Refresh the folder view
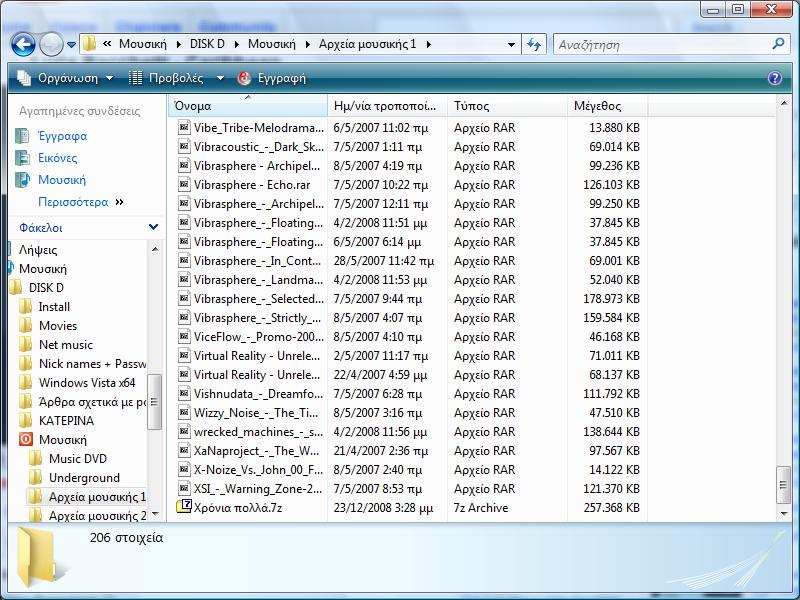The image size is (800, 600). click(x=534, y=44)
